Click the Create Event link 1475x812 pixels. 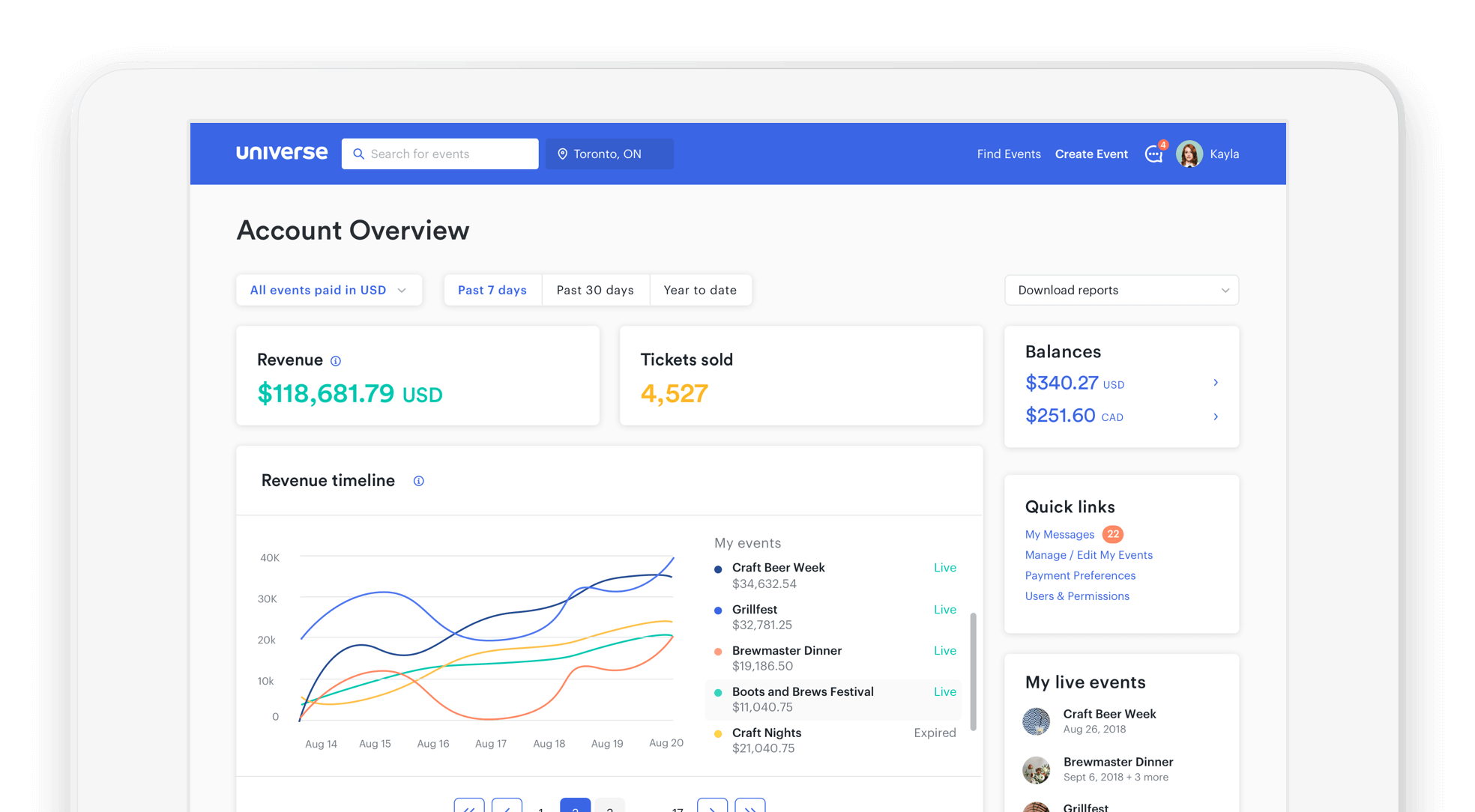(1091, 154)
